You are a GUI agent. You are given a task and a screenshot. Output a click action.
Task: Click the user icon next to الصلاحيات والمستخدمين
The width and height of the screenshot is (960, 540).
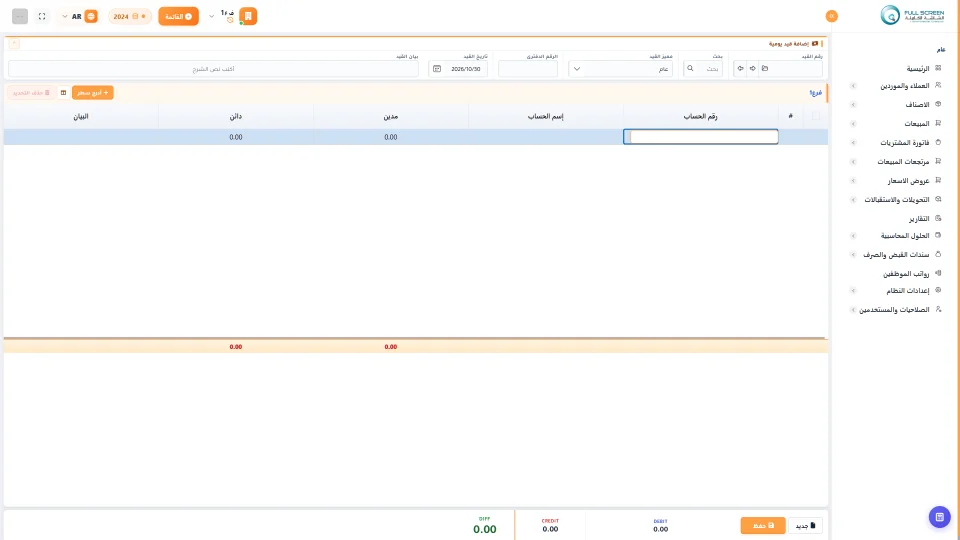click(x=938, y=309)
